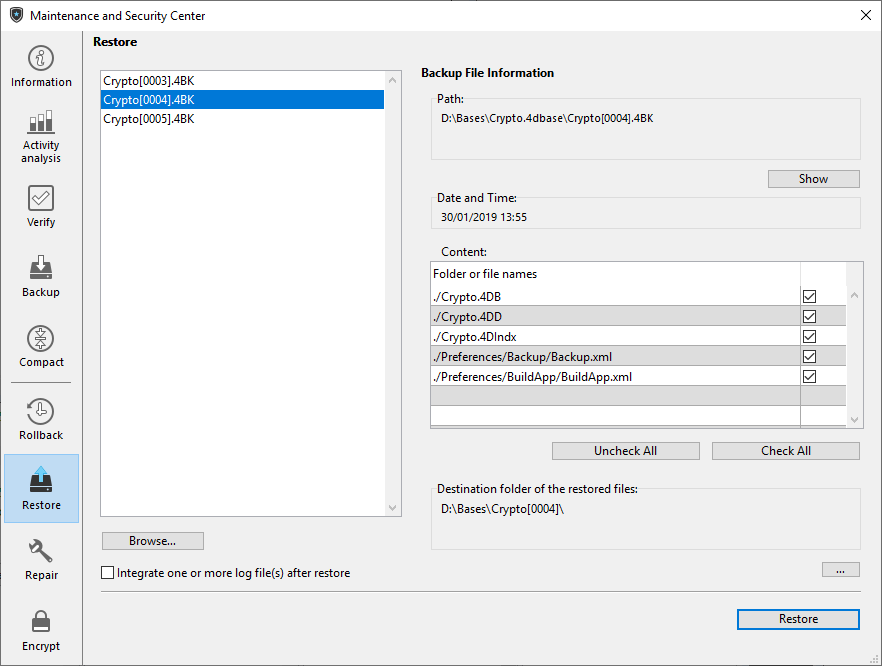Go to the Backup page
Viewport: 882px width, 666px height.
41,268
